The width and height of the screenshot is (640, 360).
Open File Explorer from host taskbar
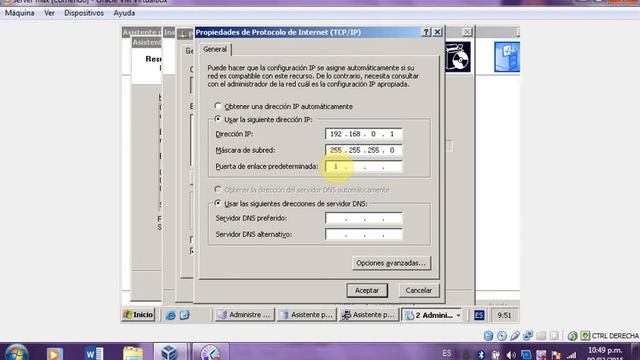pos(133,353)
